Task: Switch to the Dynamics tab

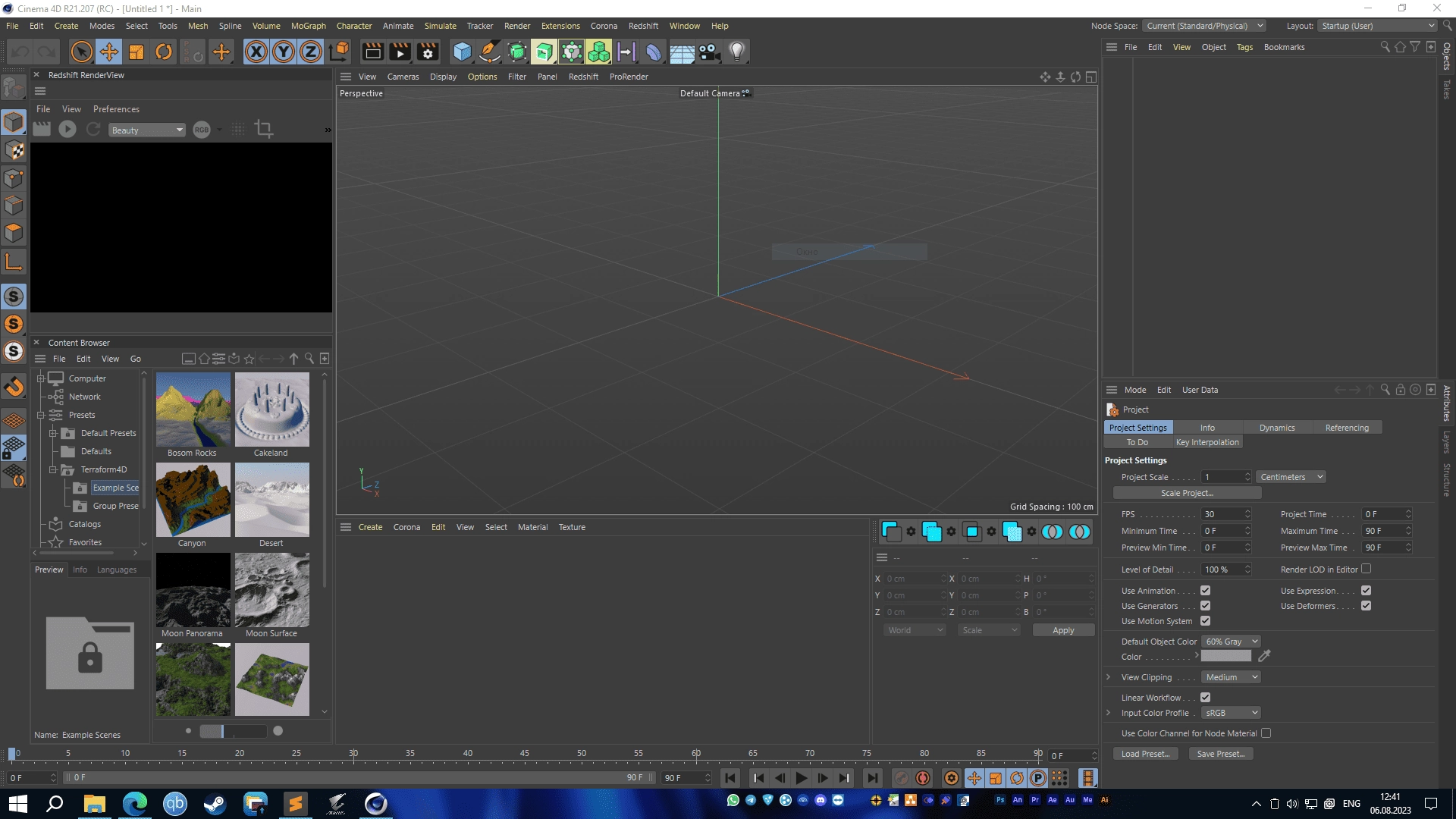Action: [1277, 428]
